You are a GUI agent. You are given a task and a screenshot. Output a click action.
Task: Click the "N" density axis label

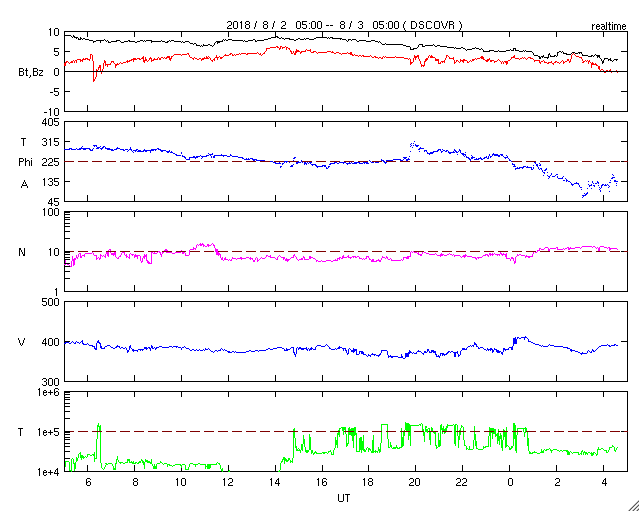(x=22, y=252)
